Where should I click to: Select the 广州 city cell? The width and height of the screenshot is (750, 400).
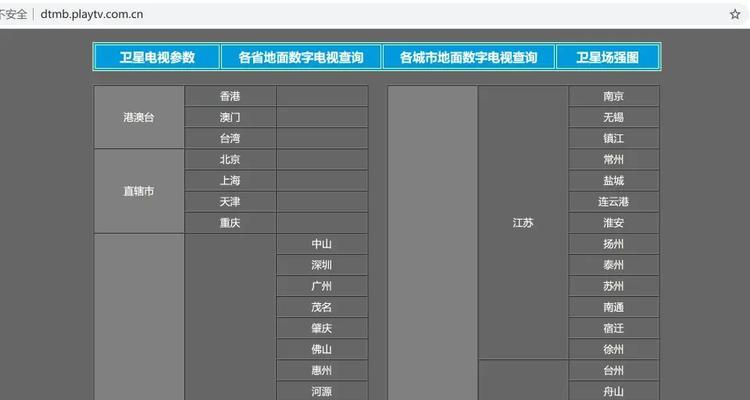322,286
